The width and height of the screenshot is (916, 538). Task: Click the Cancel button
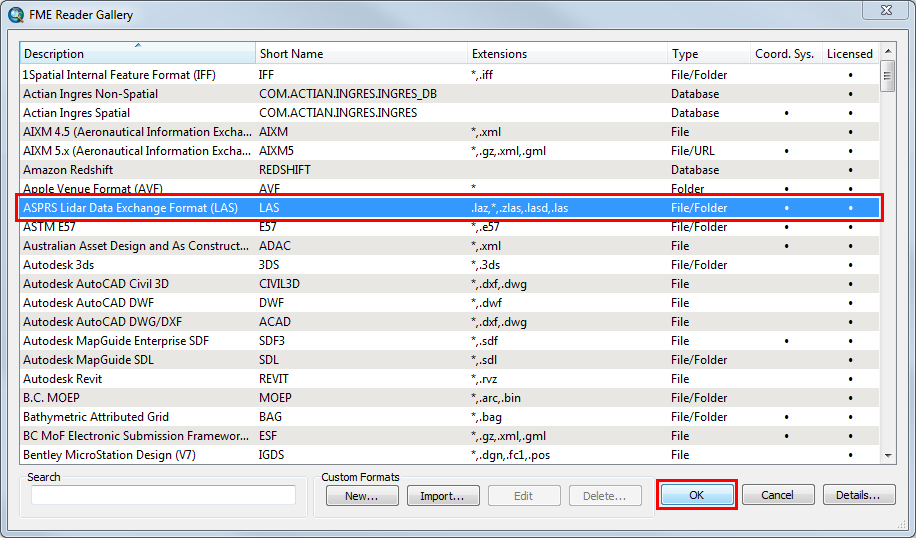point(778,495)
